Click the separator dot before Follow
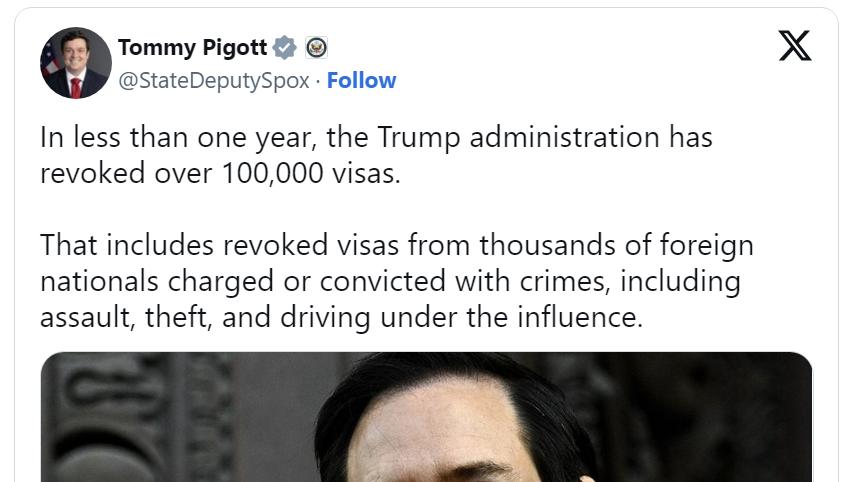Image resolution: width=857 pixels, height=482 pixels. (318, 81)
